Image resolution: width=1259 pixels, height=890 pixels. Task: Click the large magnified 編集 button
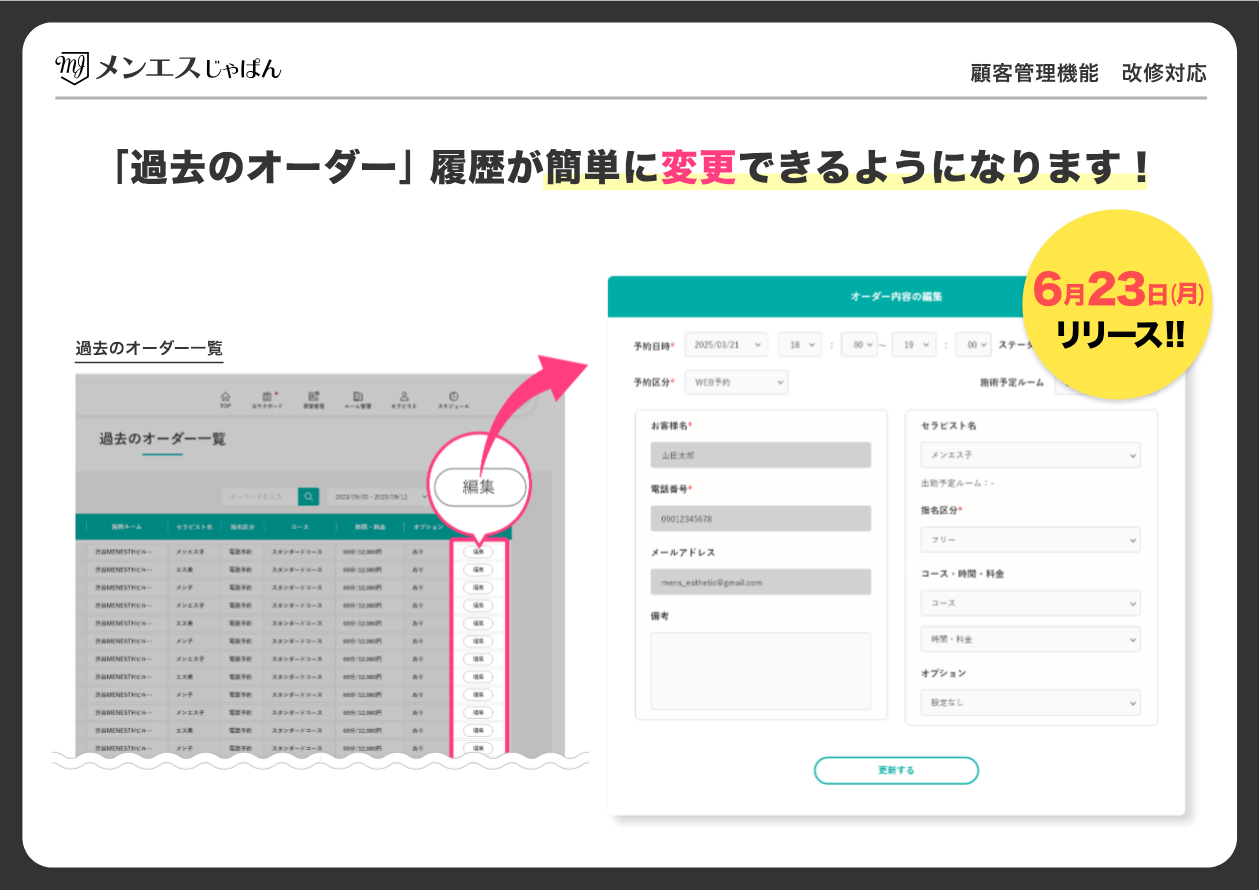coord(479,487)
